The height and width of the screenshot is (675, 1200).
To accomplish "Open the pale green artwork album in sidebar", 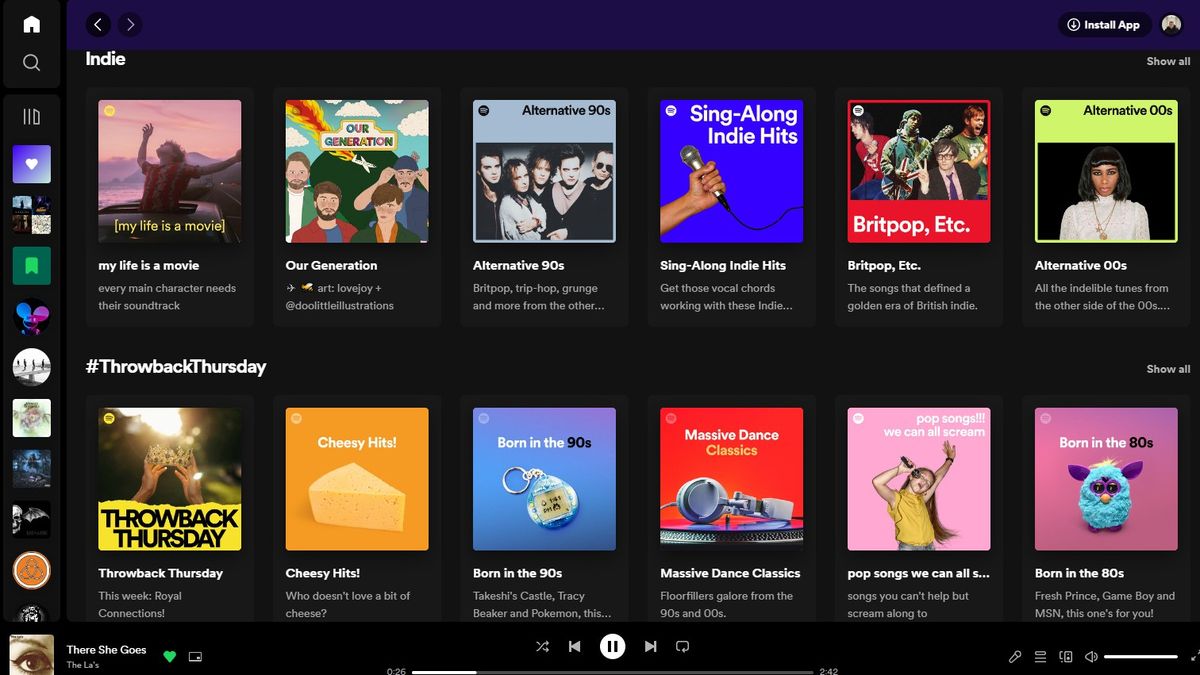I will [x=31, y=418].
